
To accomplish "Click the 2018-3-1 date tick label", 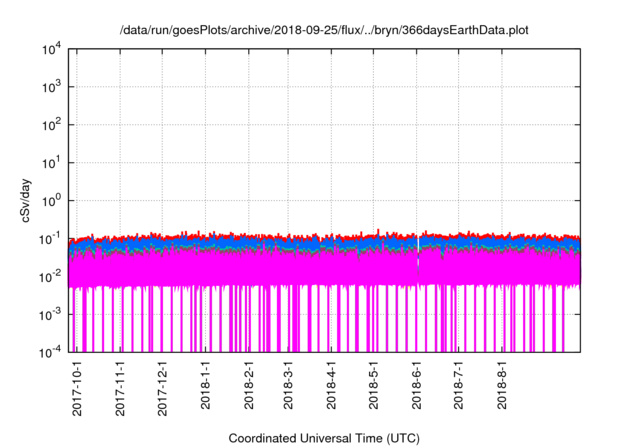I will tap(288, 384).
